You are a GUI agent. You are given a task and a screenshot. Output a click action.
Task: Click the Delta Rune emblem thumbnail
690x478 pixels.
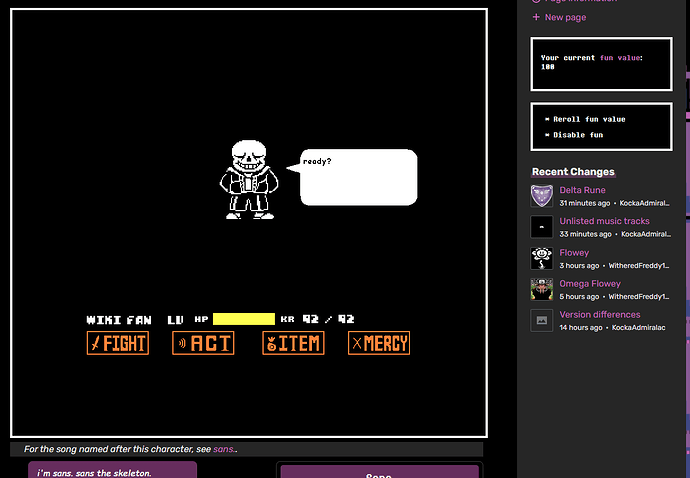pyautogui.click(x=542, y=196)
